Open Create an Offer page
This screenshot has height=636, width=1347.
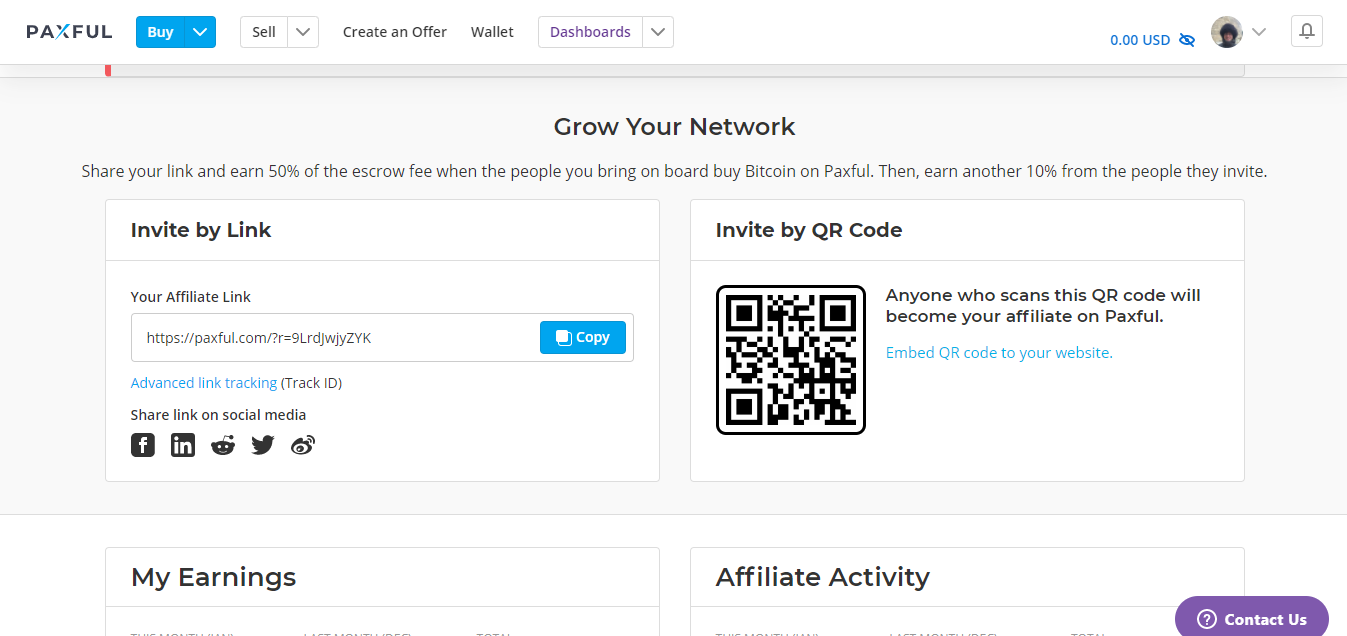[x=394, y=32]
